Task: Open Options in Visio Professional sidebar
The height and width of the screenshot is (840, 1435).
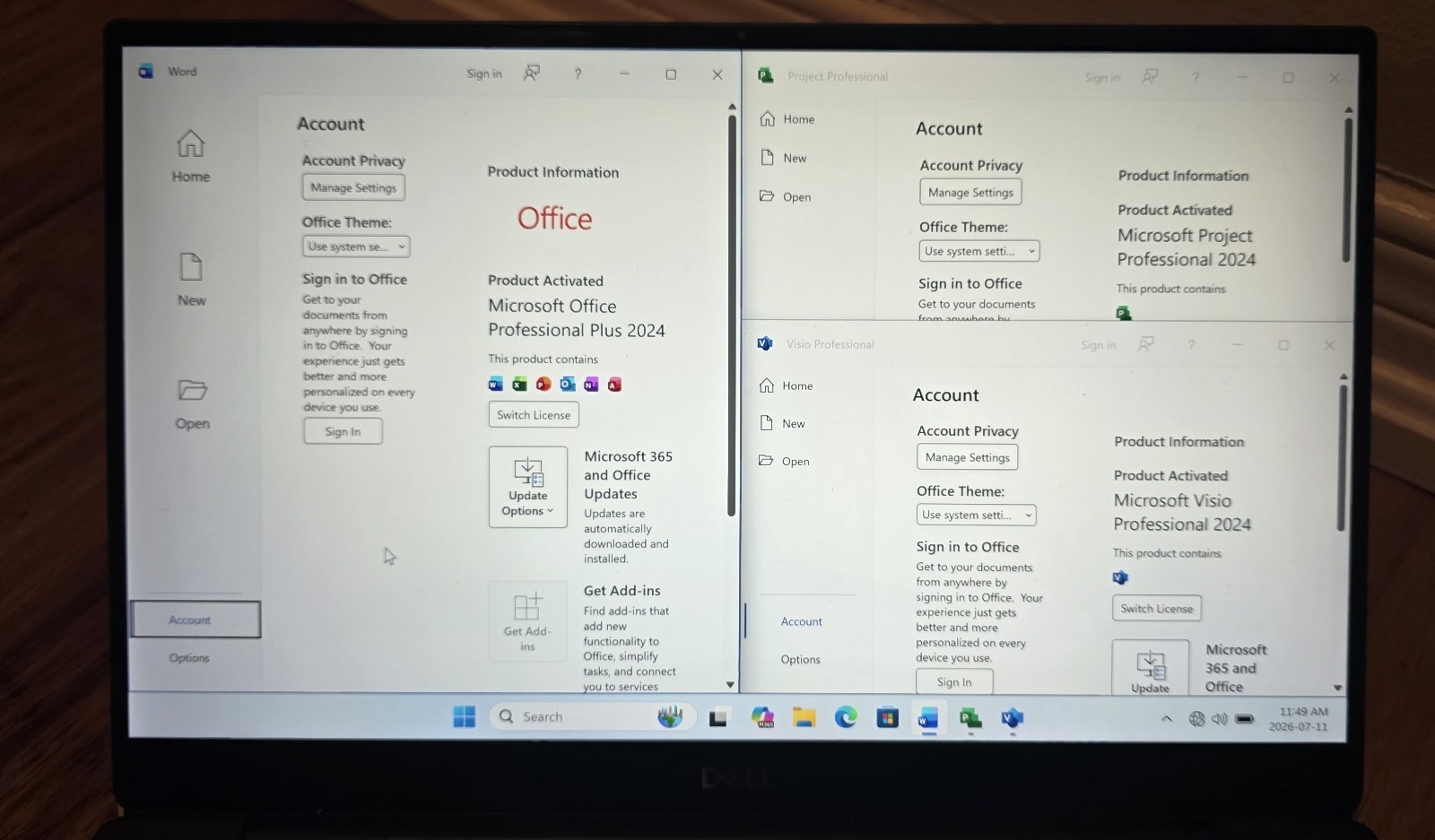Action: tap(800, 659)
